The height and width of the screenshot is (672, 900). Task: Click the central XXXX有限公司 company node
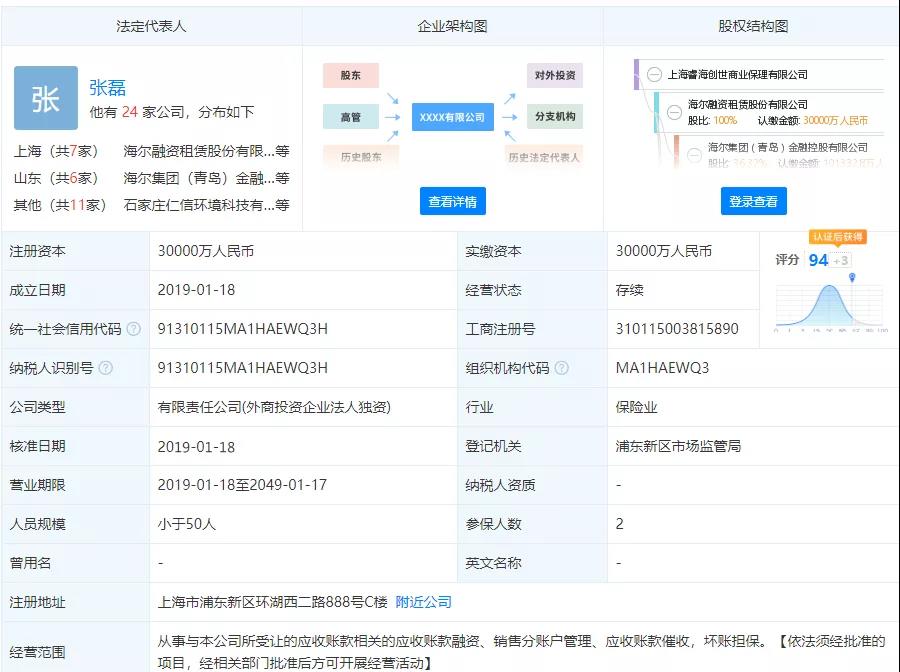(x=451, y=117)
